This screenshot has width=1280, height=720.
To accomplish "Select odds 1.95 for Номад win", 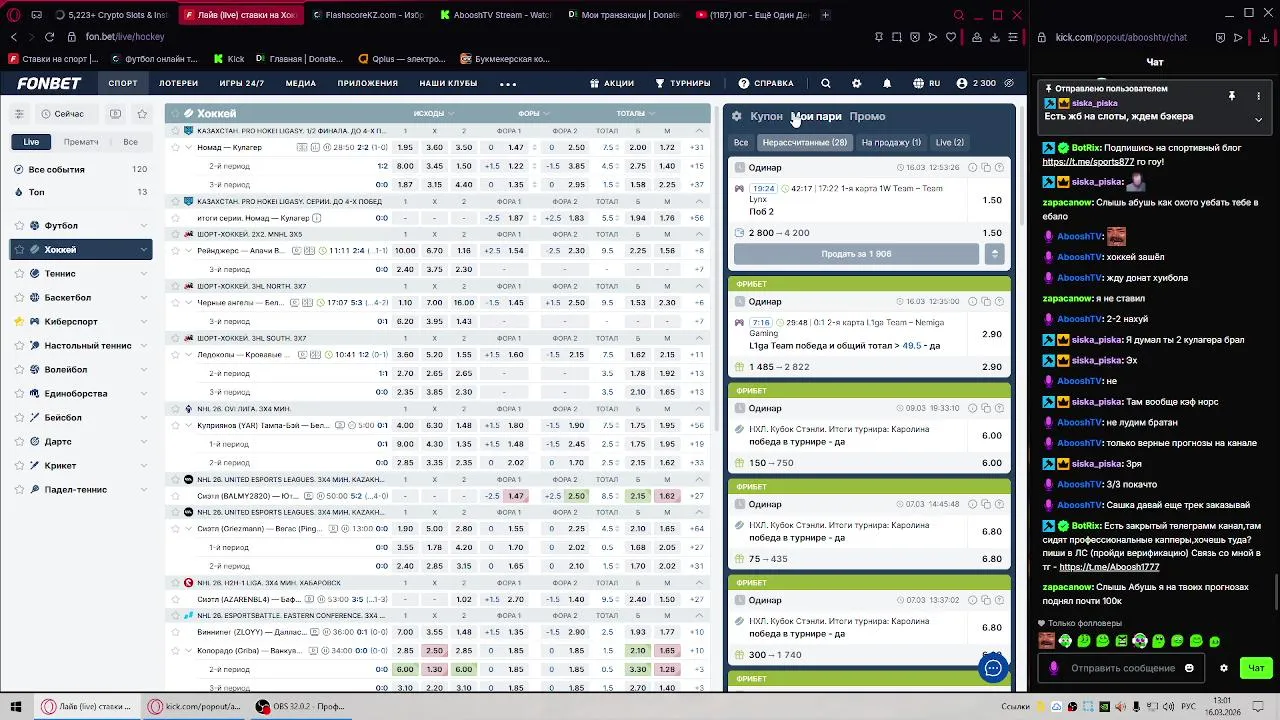I will [x=405, y=148].
